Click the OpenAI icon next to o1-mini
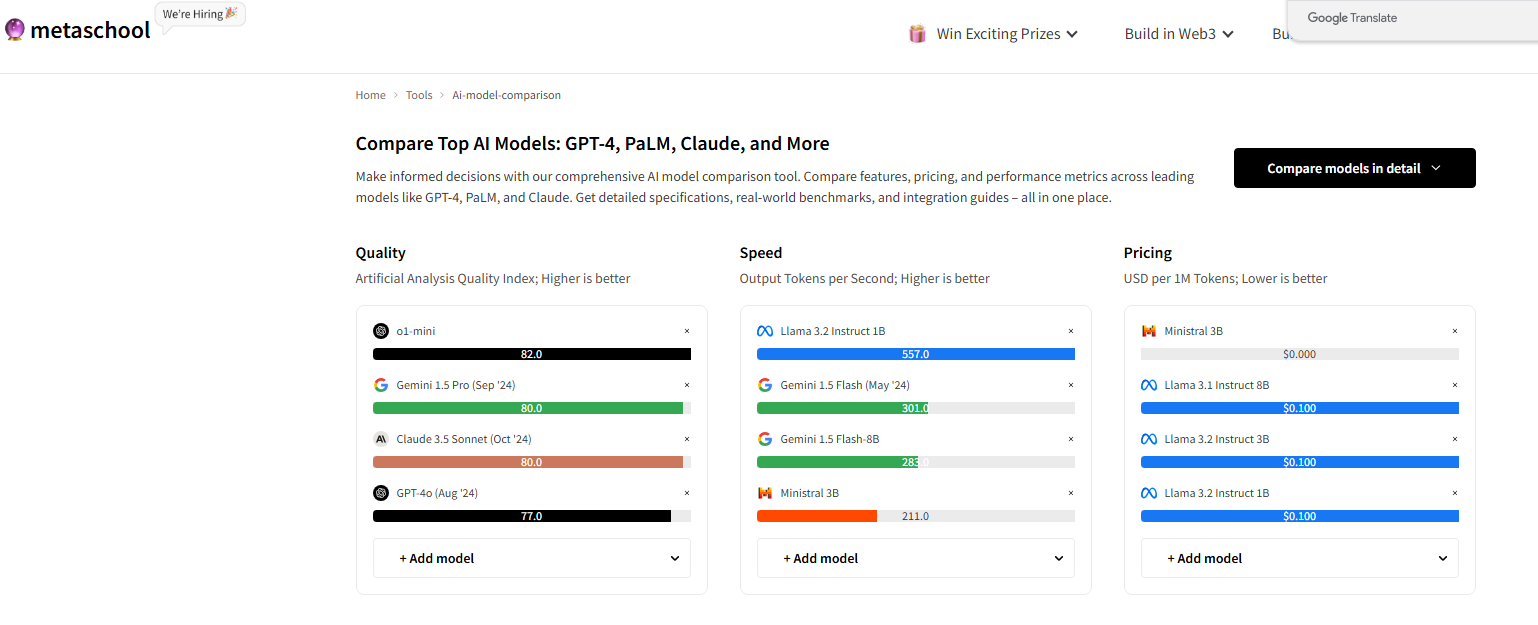Image resolution: width=1538 pixels, height=625 pixels. (381, 331)
